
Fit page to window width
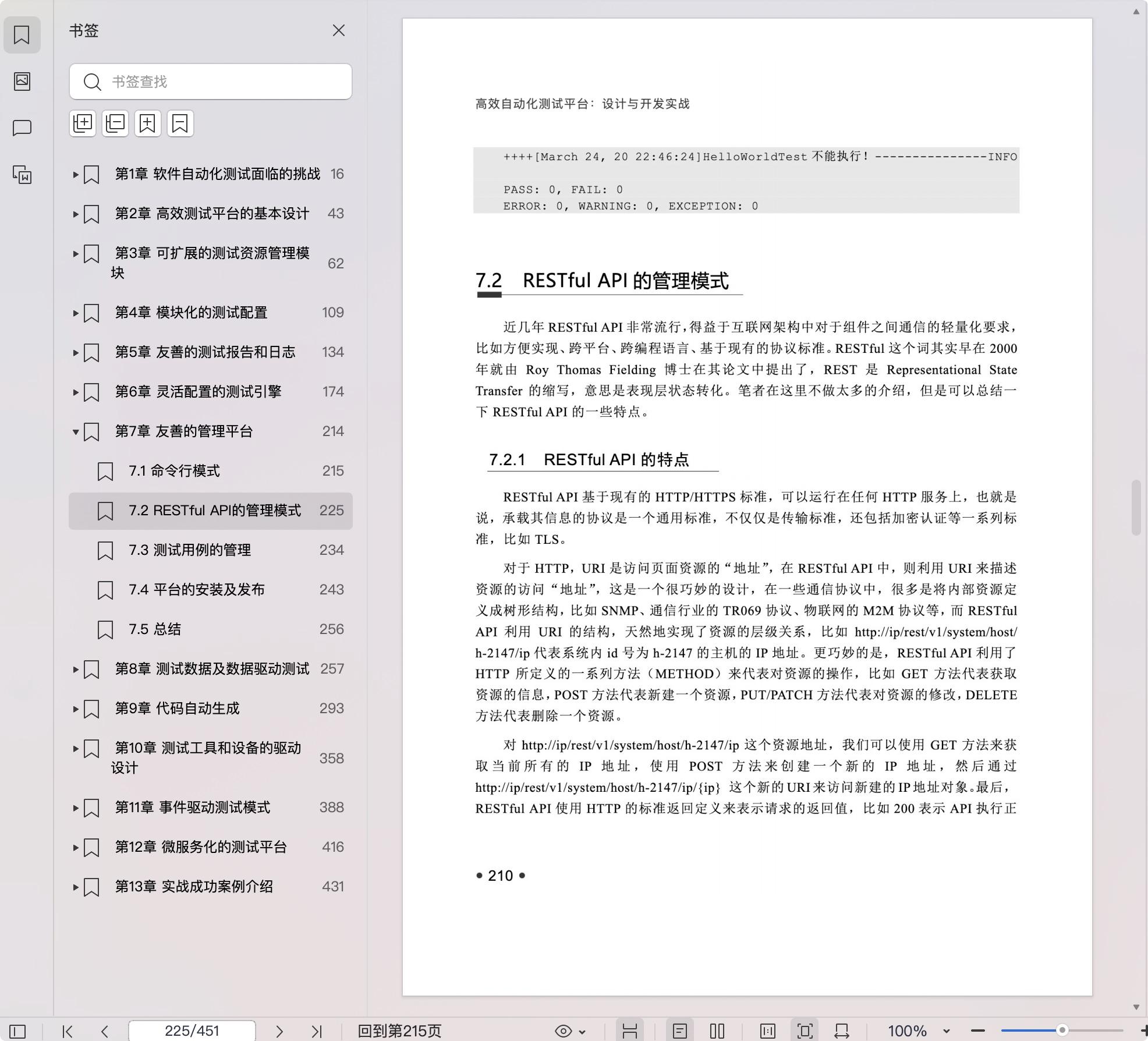click(x=842, y=1031)
